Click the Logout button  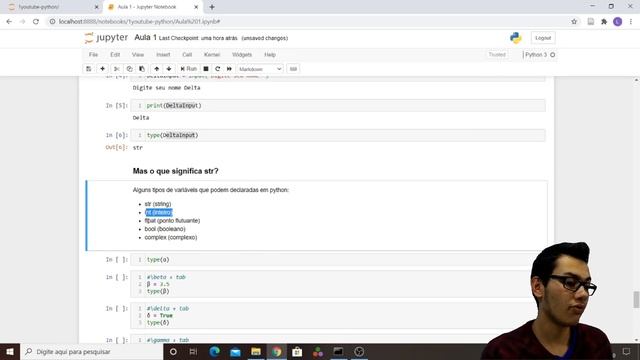(543, 38)
